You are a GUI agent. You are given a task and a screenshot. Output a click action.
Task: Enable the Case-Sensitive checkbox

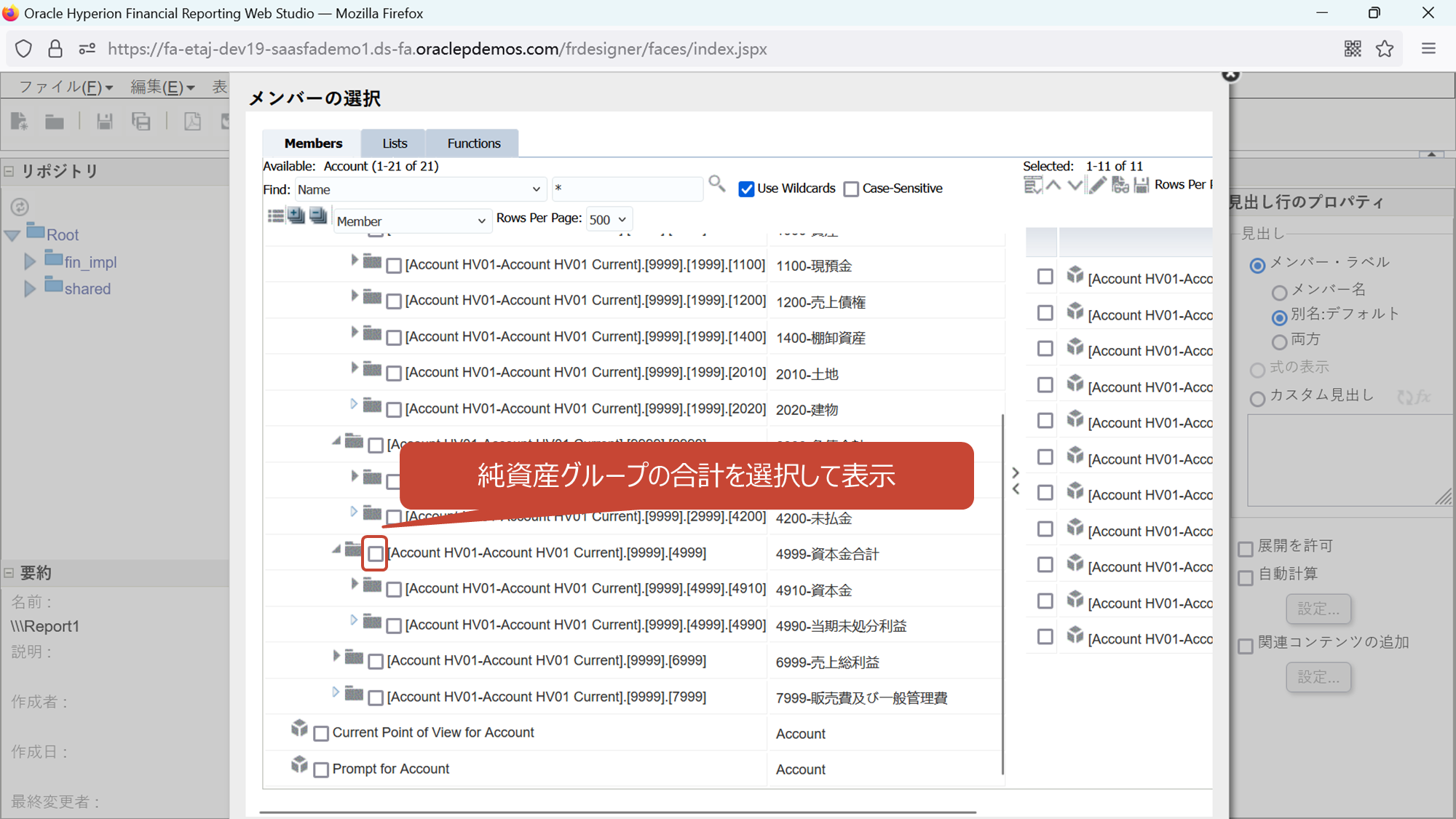[x=851, y=189]
